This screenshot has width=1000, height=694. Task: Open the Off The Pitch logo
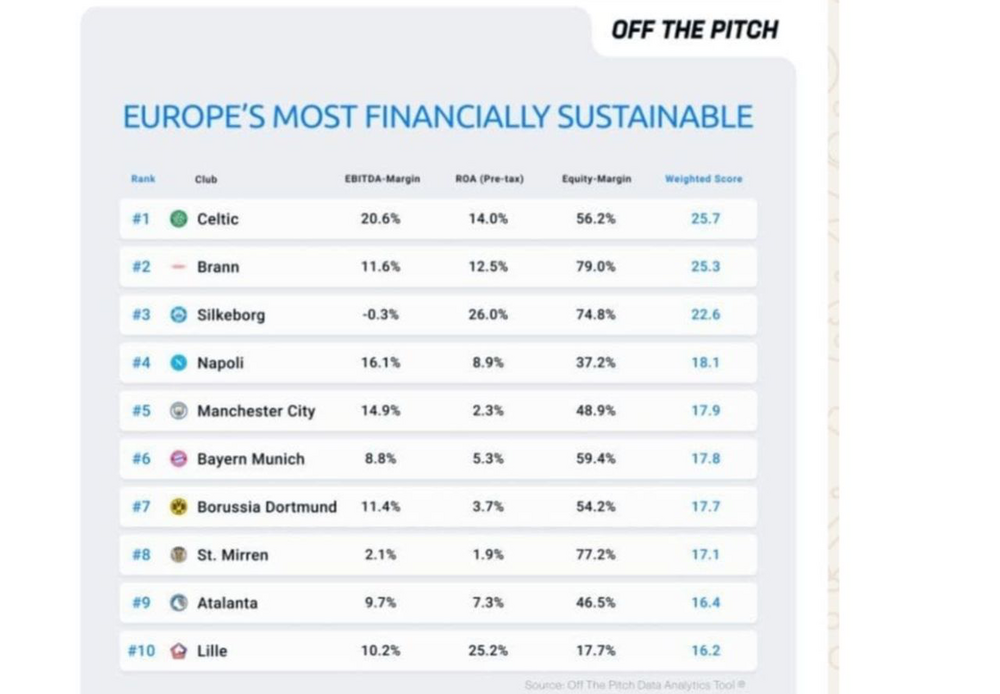tap(695, 30)
